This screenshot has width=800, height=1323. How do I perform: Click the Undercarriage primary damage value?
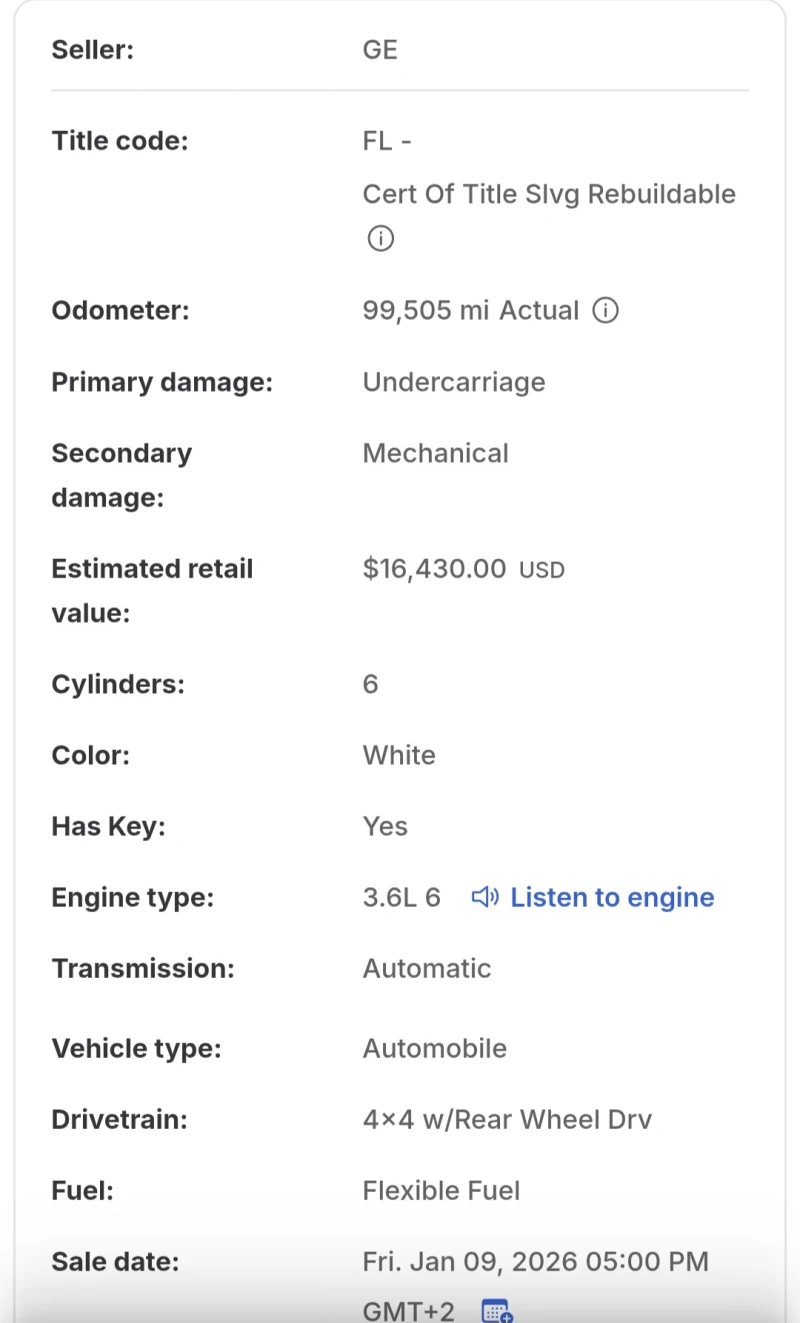pos(454,382)
